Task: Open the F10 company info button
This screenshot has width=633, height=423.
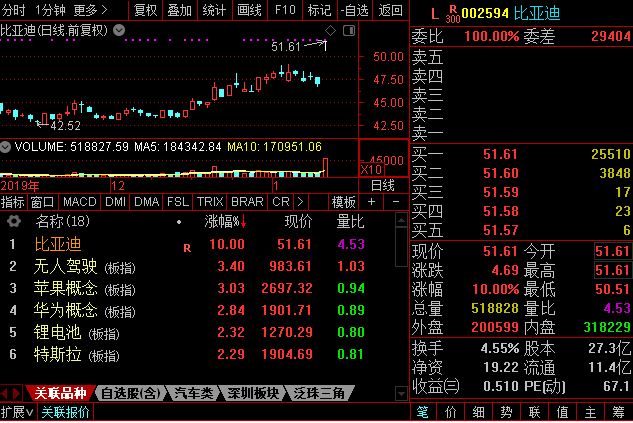Action: 285,10
